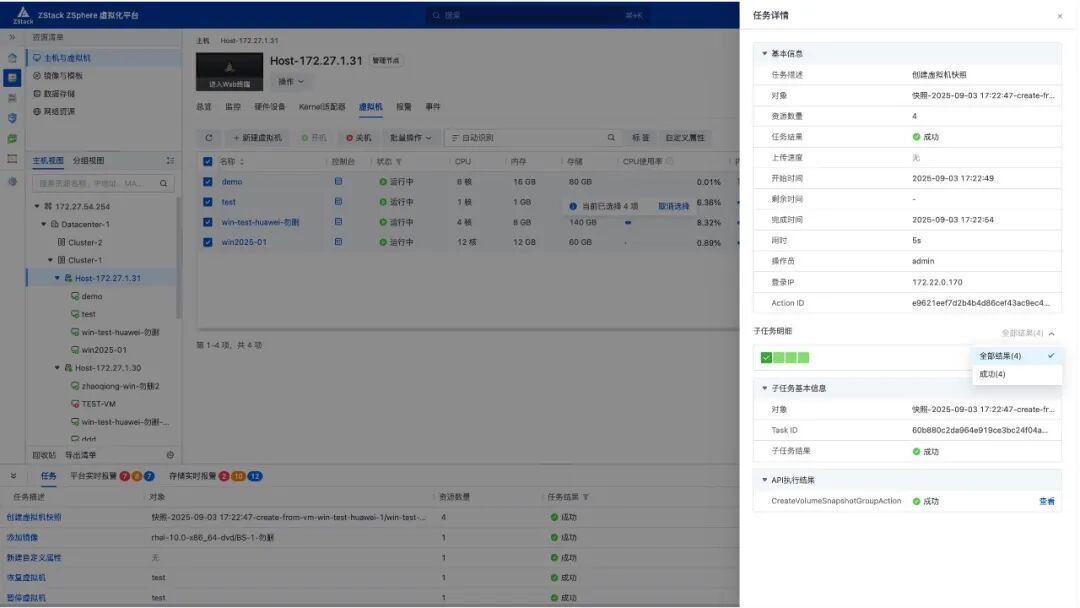Open the 平台实时报警 tab
Viewport: 1080px width, 608px height.
click(x=93, y=476)
